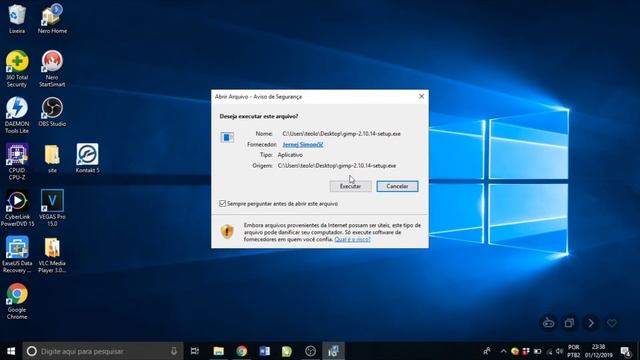Click the overlay windows icon
Screen dimensions: 640x360
[569, 323]
